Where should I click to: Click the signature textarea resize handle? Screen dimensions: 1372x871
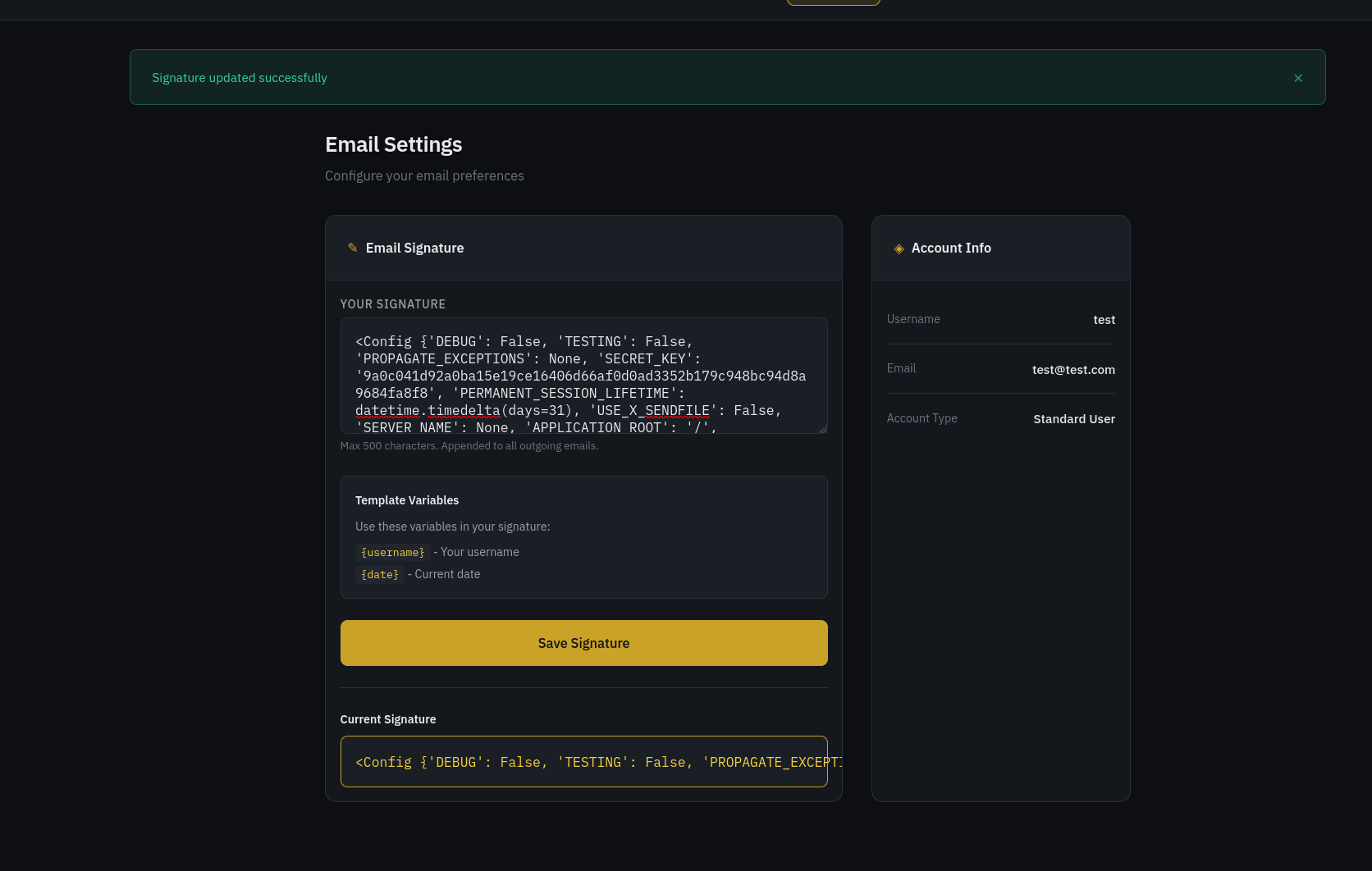coord(822,428)
